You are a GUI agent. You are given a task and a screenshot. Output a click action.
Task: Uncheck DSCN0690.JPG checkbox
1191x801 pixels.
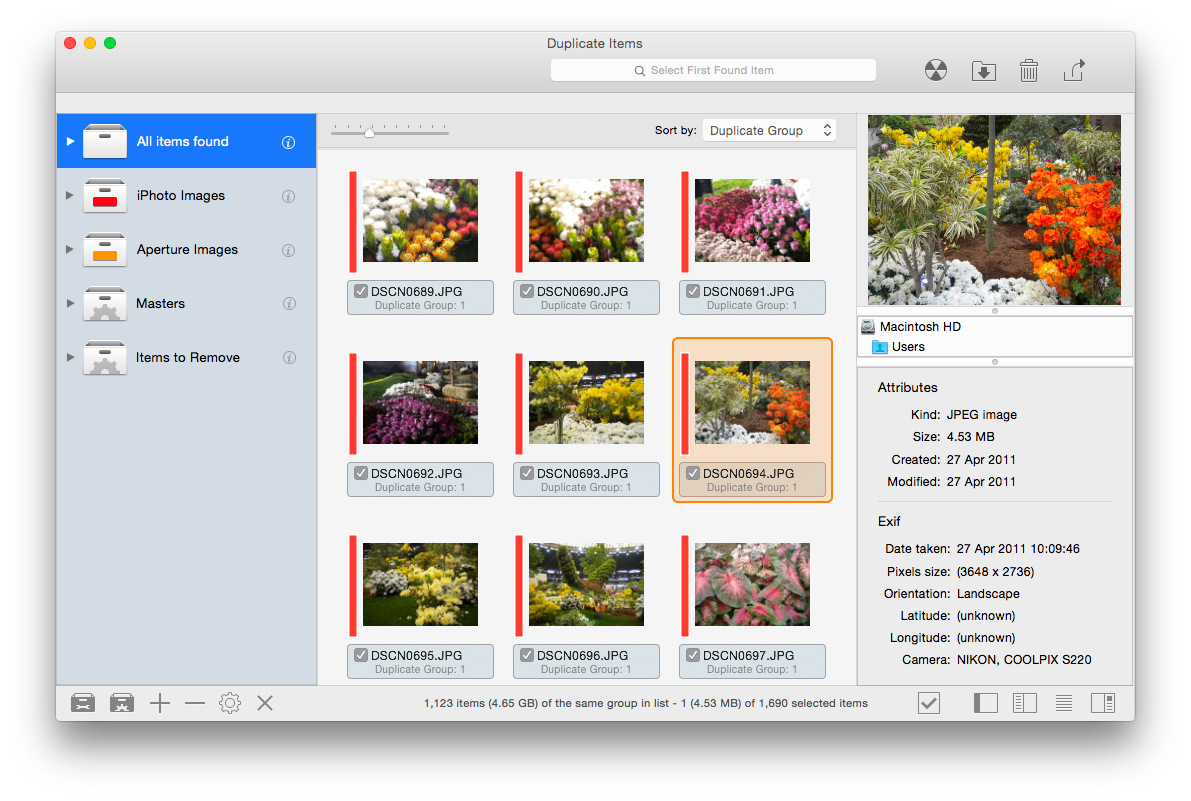pos(527,291)
